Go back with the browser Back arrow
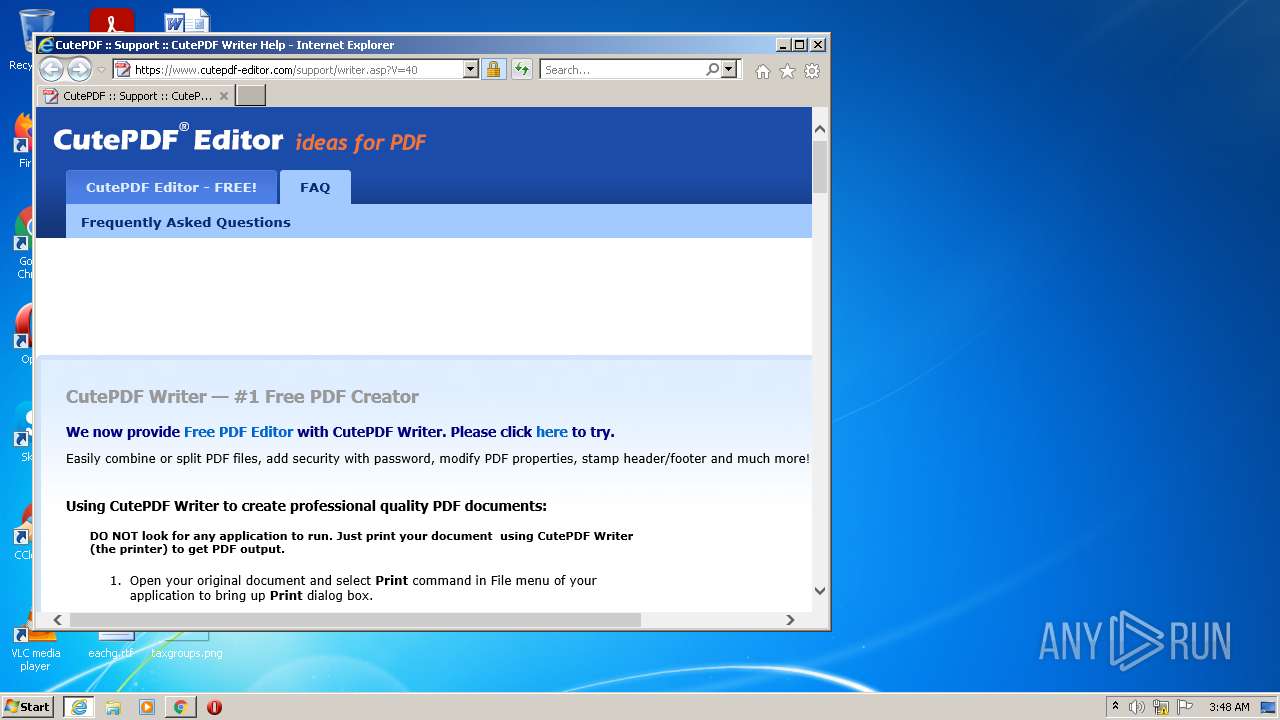1280x720 pixels. tap(51, 69)
